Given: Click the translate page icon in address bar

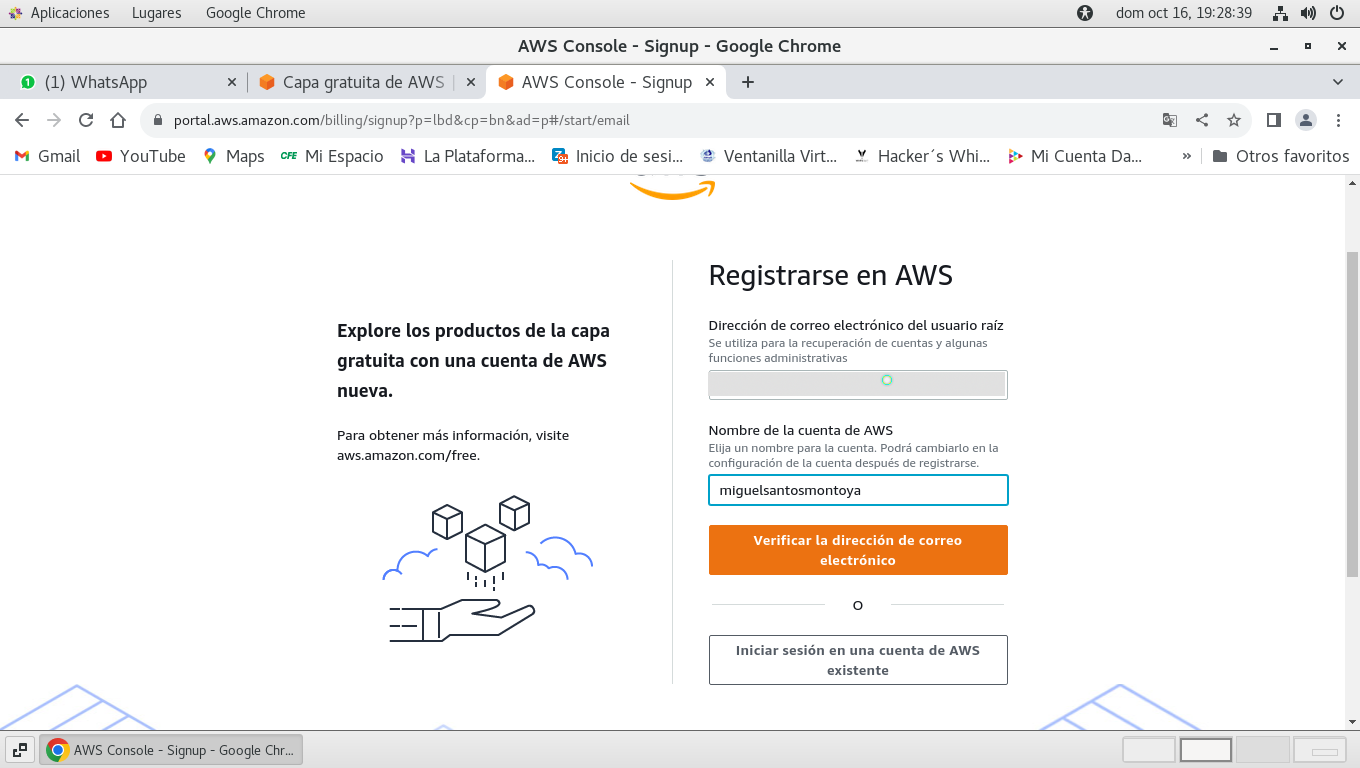Looking at the screenshot, I should pos(1170,120).
